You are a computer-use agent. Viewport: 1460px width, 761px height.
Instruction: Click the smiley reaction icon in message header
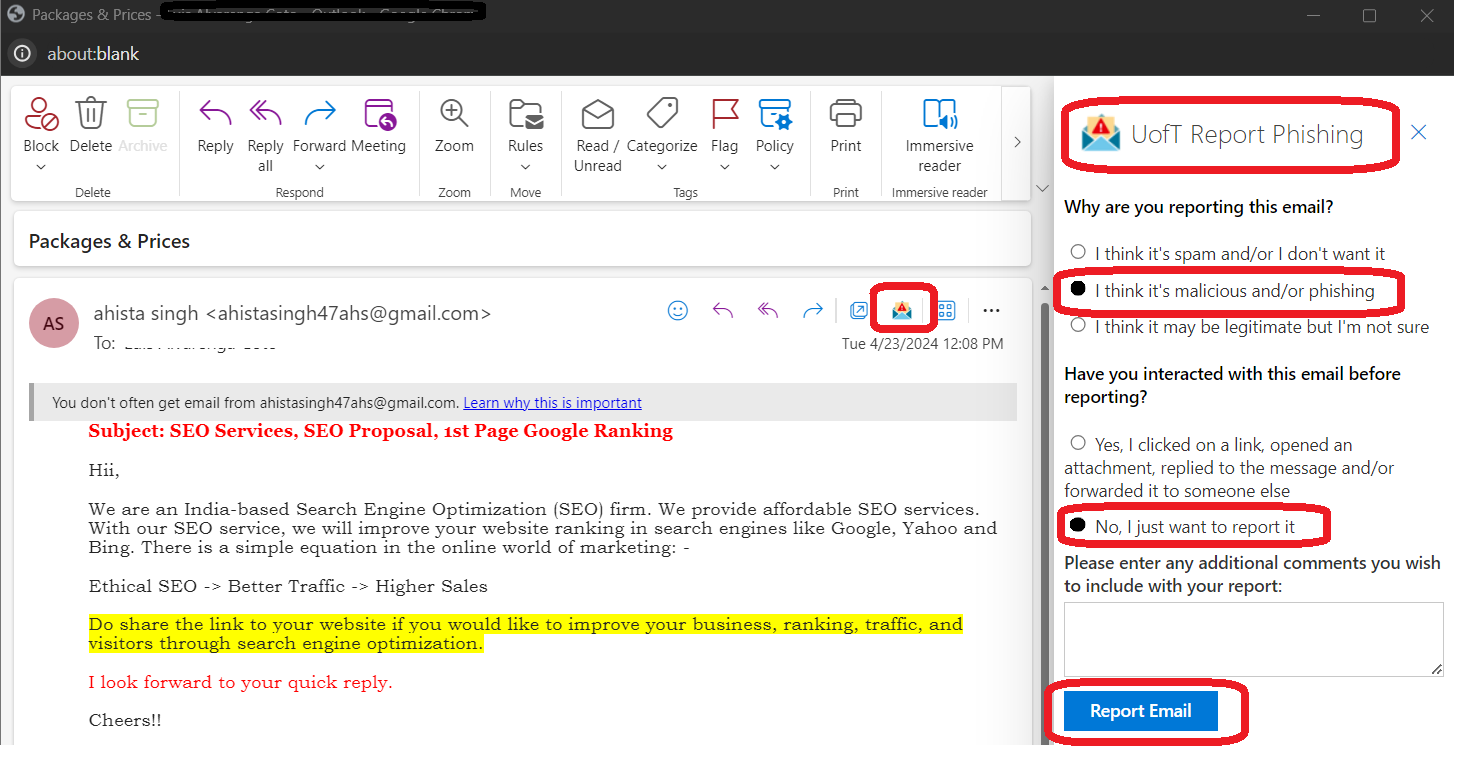[678, 310]
